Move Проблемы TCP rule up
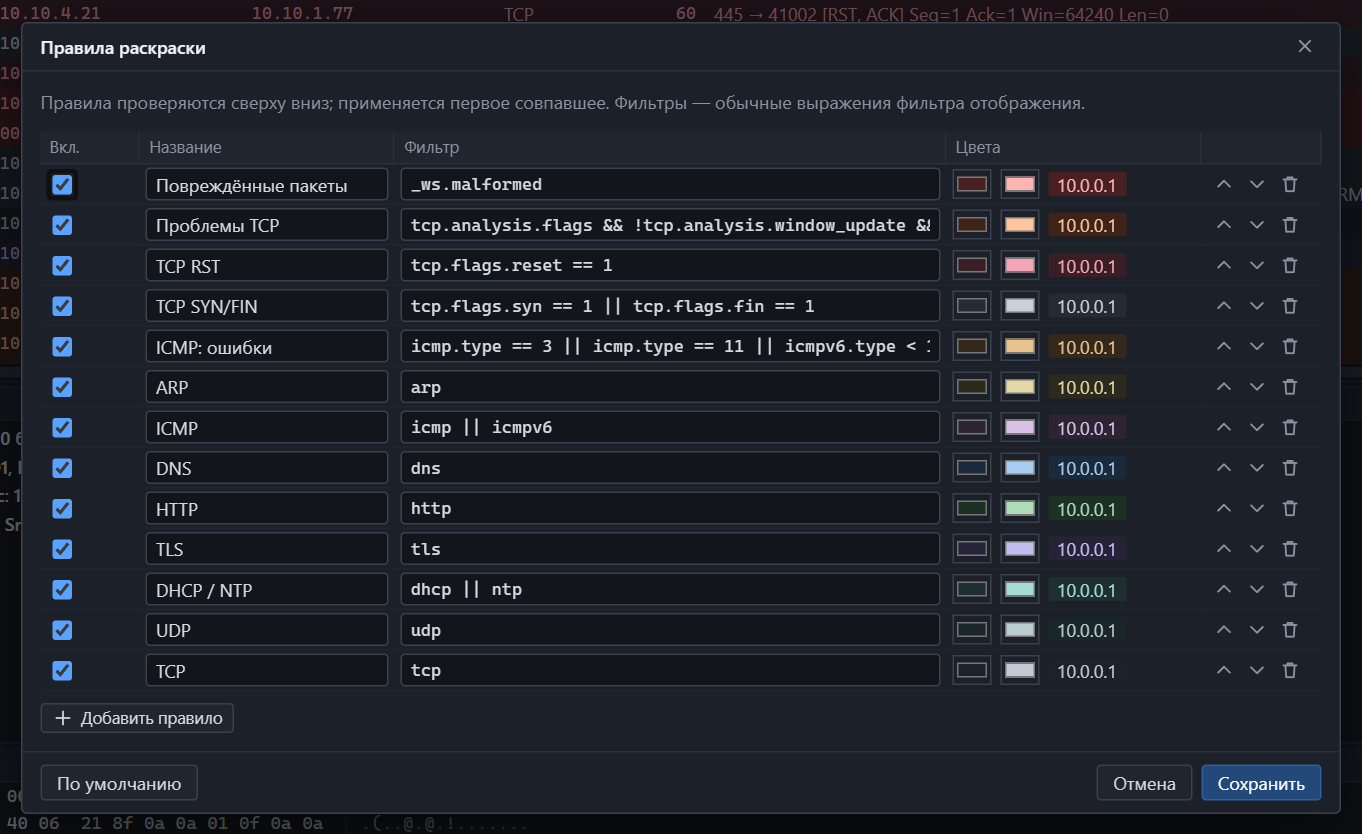 1223,225
